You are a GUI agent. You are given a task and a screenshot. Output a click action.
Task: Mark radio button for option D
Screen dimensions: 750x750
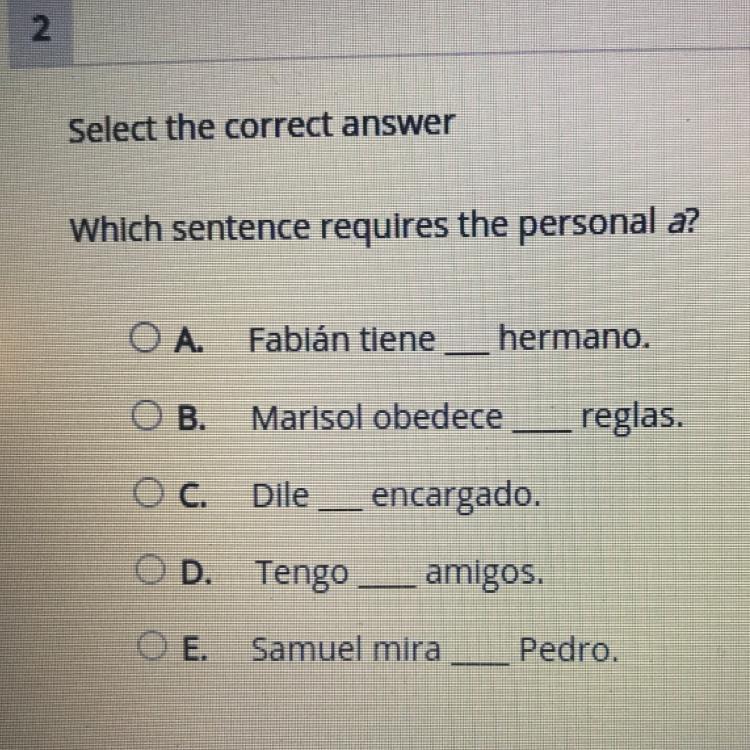pyautogui.click(x=150, y=569)
